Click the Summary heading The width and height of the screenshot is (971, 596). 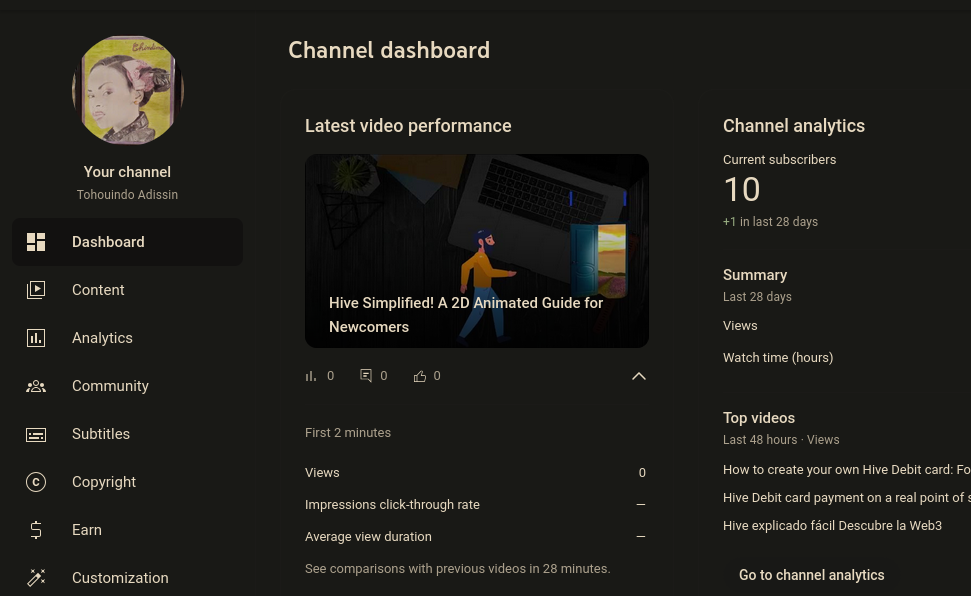(755, 274)
